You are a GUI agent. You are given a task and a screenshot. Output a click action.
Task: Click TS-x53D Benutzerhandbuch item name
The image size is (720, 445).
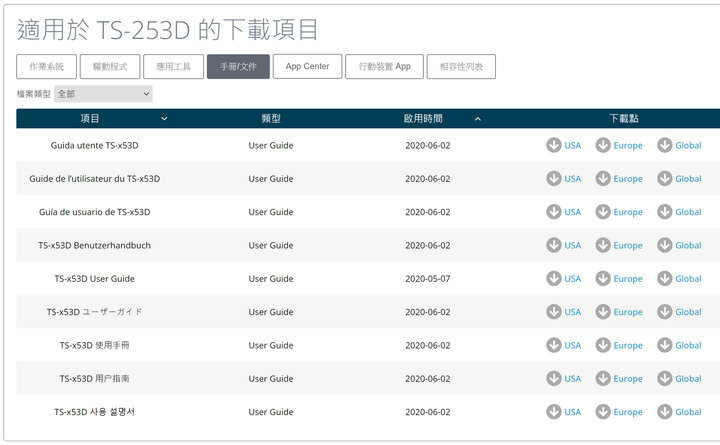coord(95,245)
